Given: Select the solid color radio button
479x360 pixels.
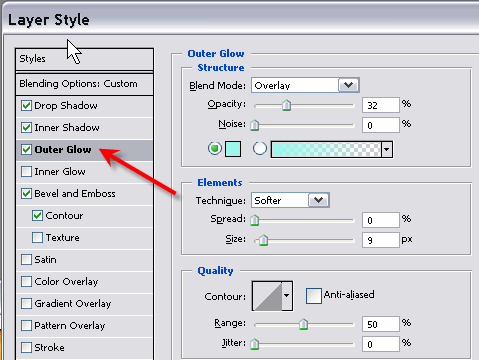Looking at the screenshot, I should coord(215,148).
